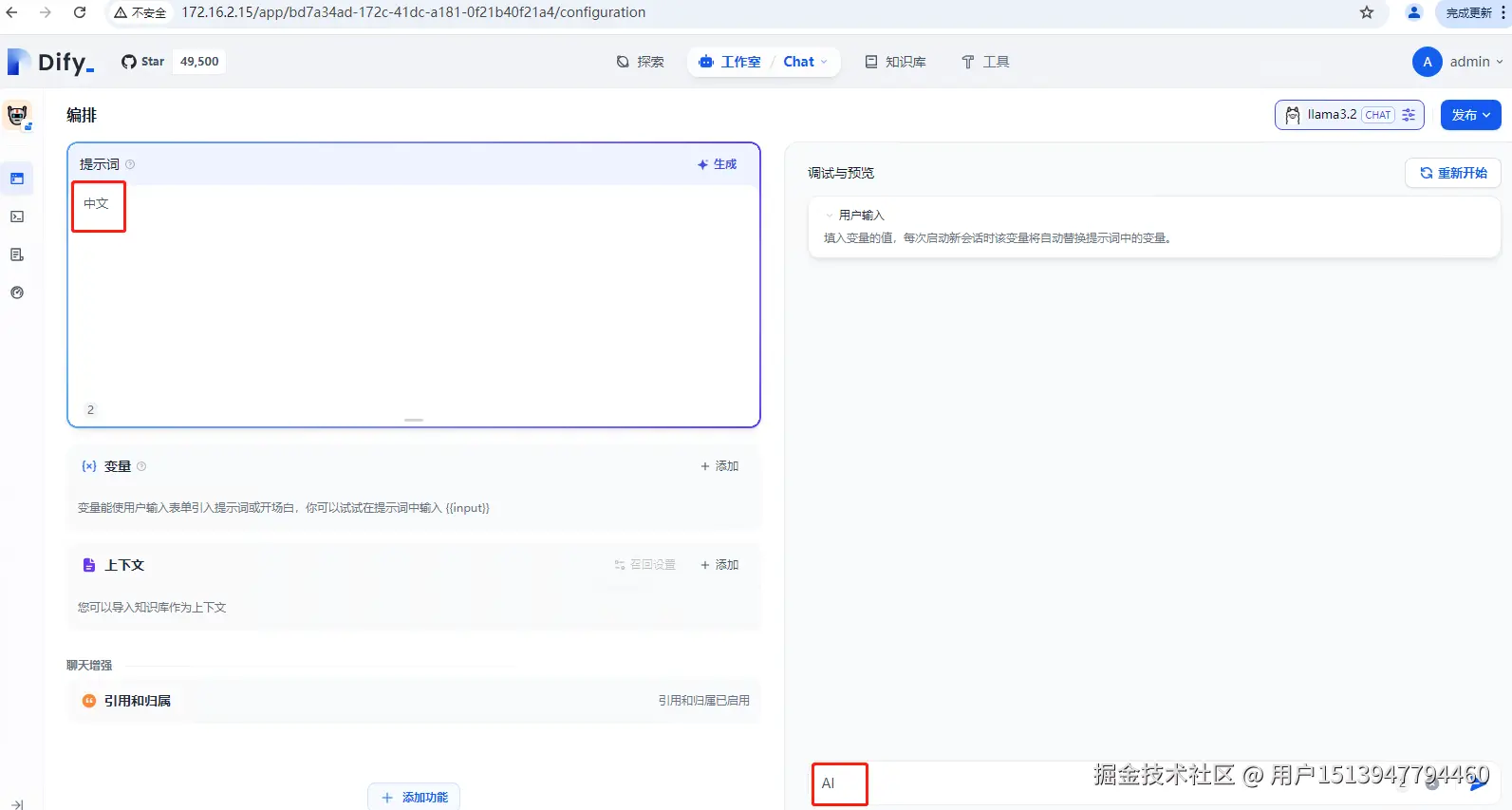Click the 上下文 context document icon

(89, 565)
